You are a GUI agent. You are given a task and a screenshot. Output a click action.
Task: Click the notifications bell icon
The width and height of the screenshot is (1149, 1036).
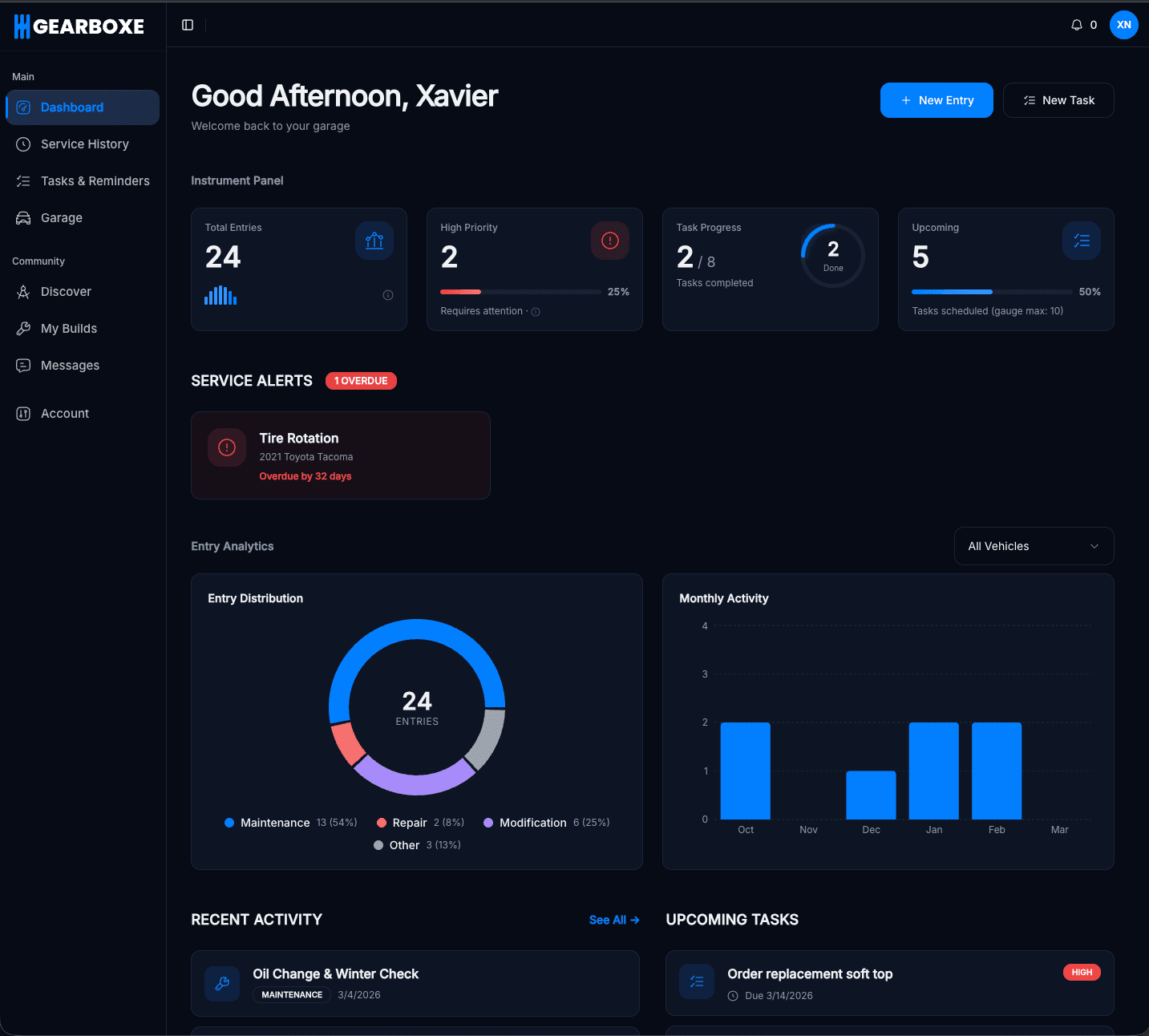pyautogui.click(x=1076, y=25)
